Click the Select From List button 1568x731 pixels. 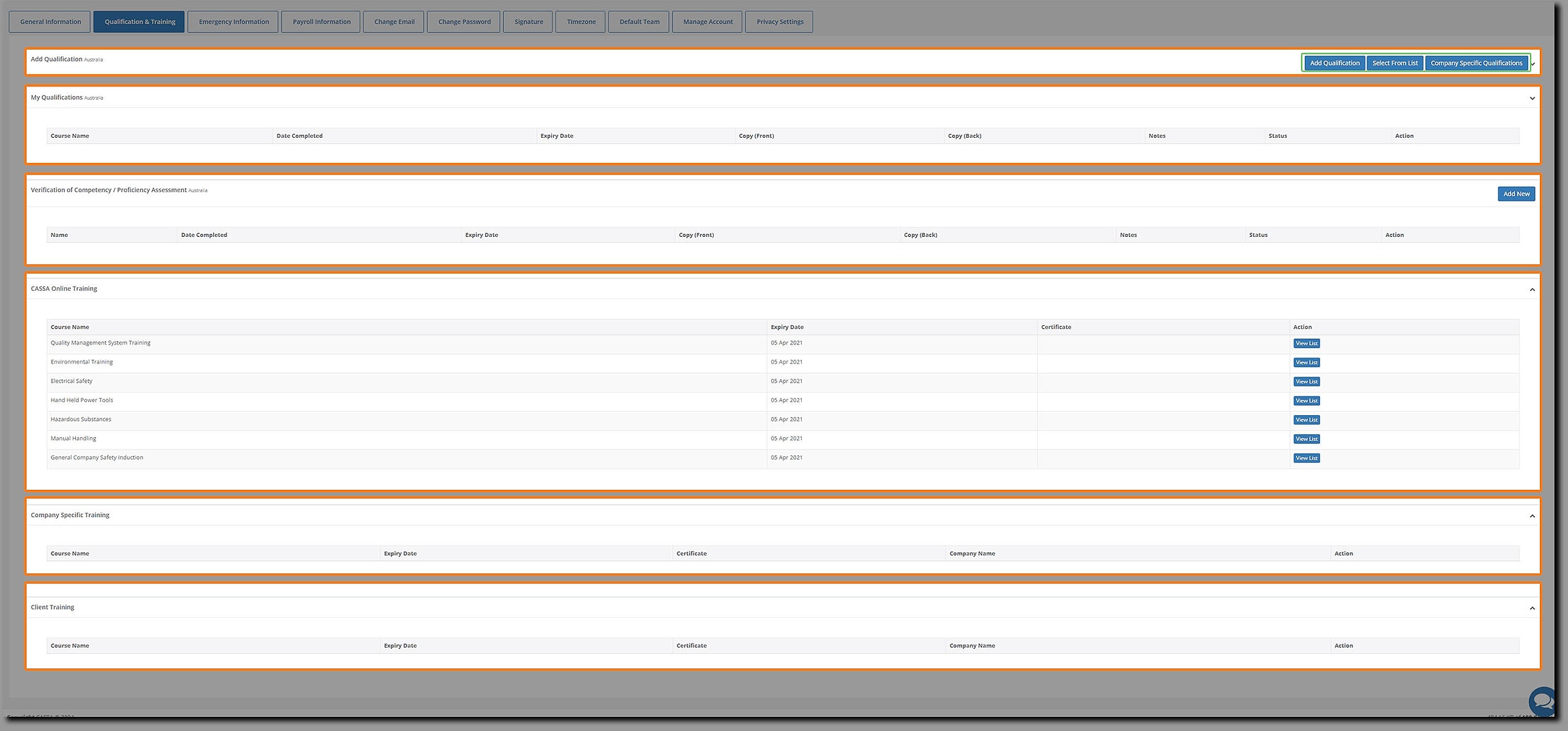click(1395, 63)
